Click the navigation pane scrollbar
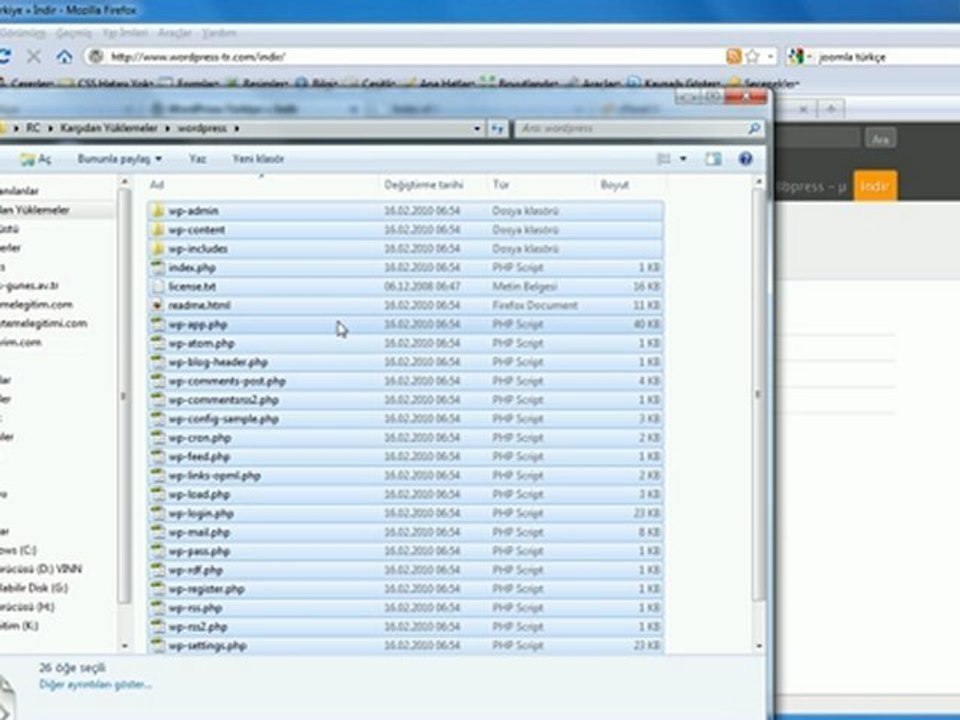 click(x=124, y=395)
